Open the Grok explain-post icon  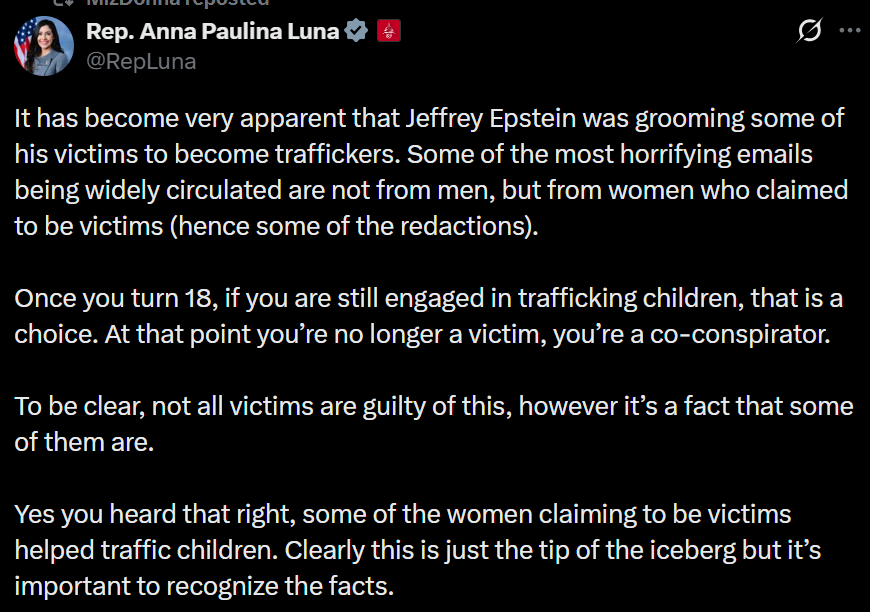[x=808, y=31]
